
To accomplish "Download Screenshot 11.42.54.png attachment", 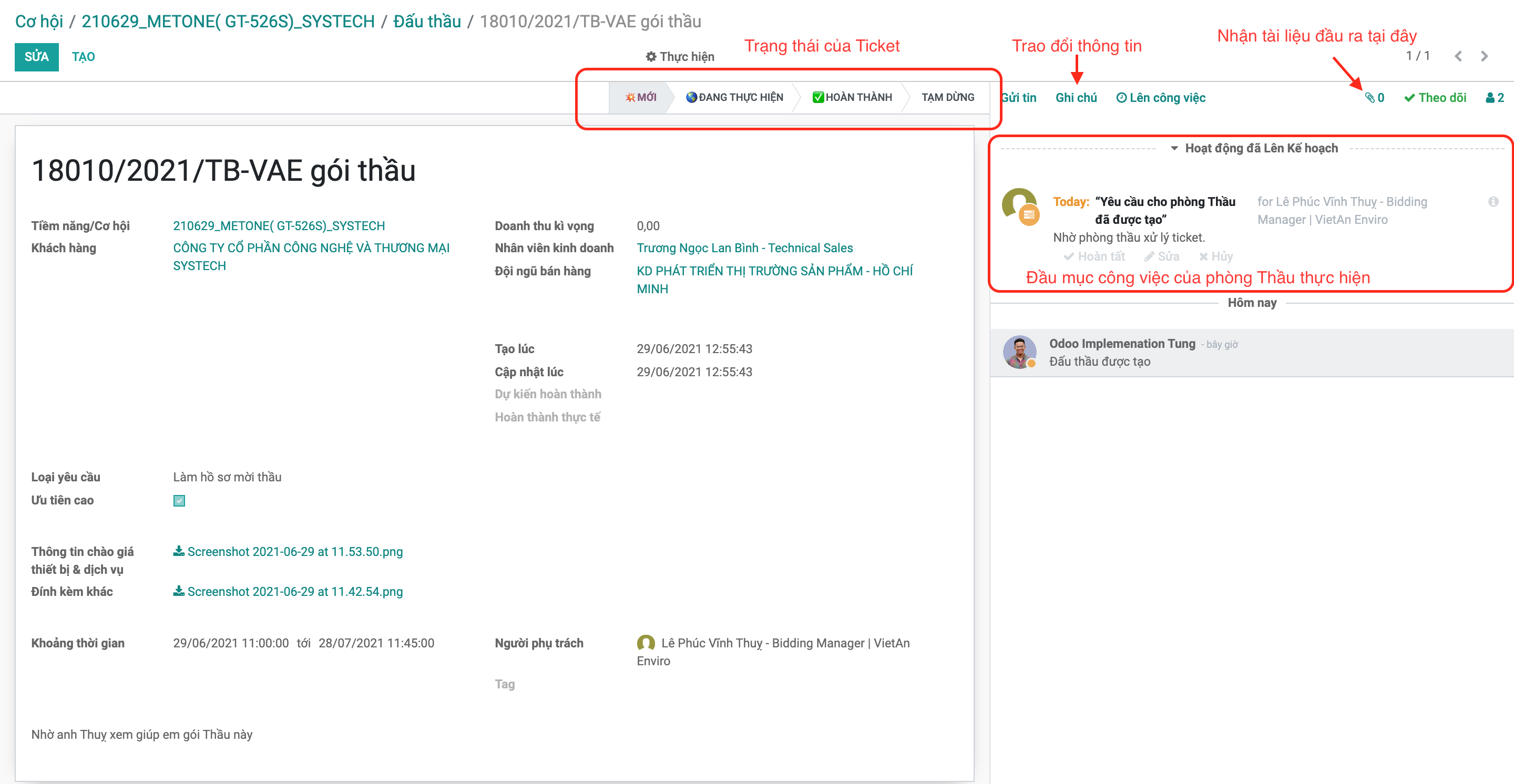I will tap(288, 591).
